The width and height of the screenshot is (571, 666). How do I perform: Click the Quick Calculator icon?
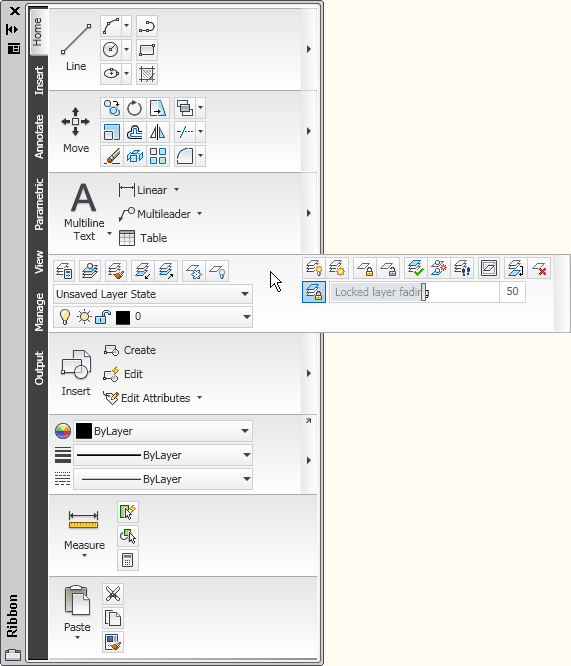[x=127, y=560]
